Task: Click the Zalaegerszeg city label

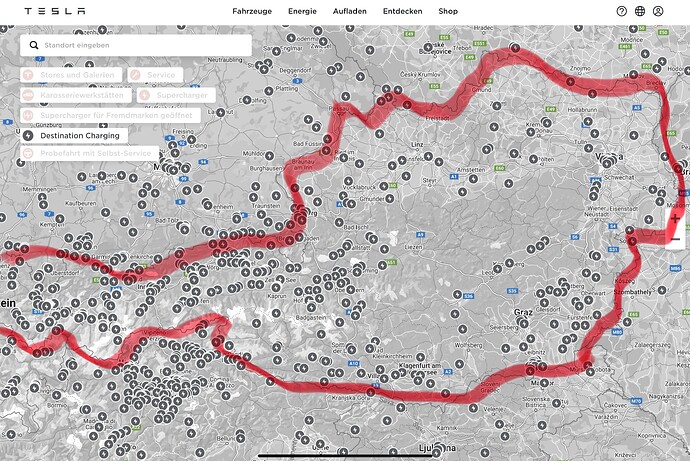Action: coord(653,345)
